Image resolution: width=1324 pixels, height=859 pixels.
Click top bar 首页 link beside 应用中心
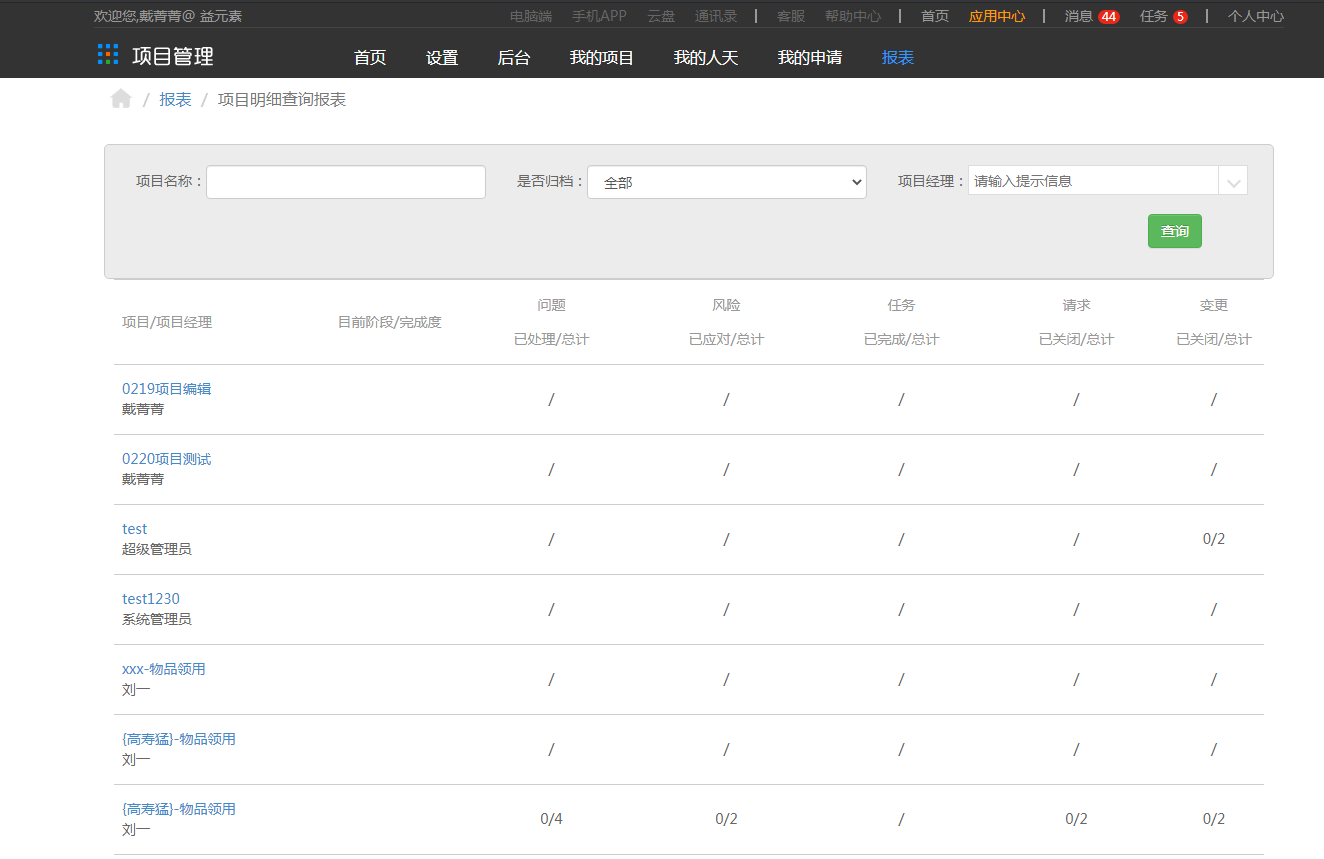tap(935, 16)
